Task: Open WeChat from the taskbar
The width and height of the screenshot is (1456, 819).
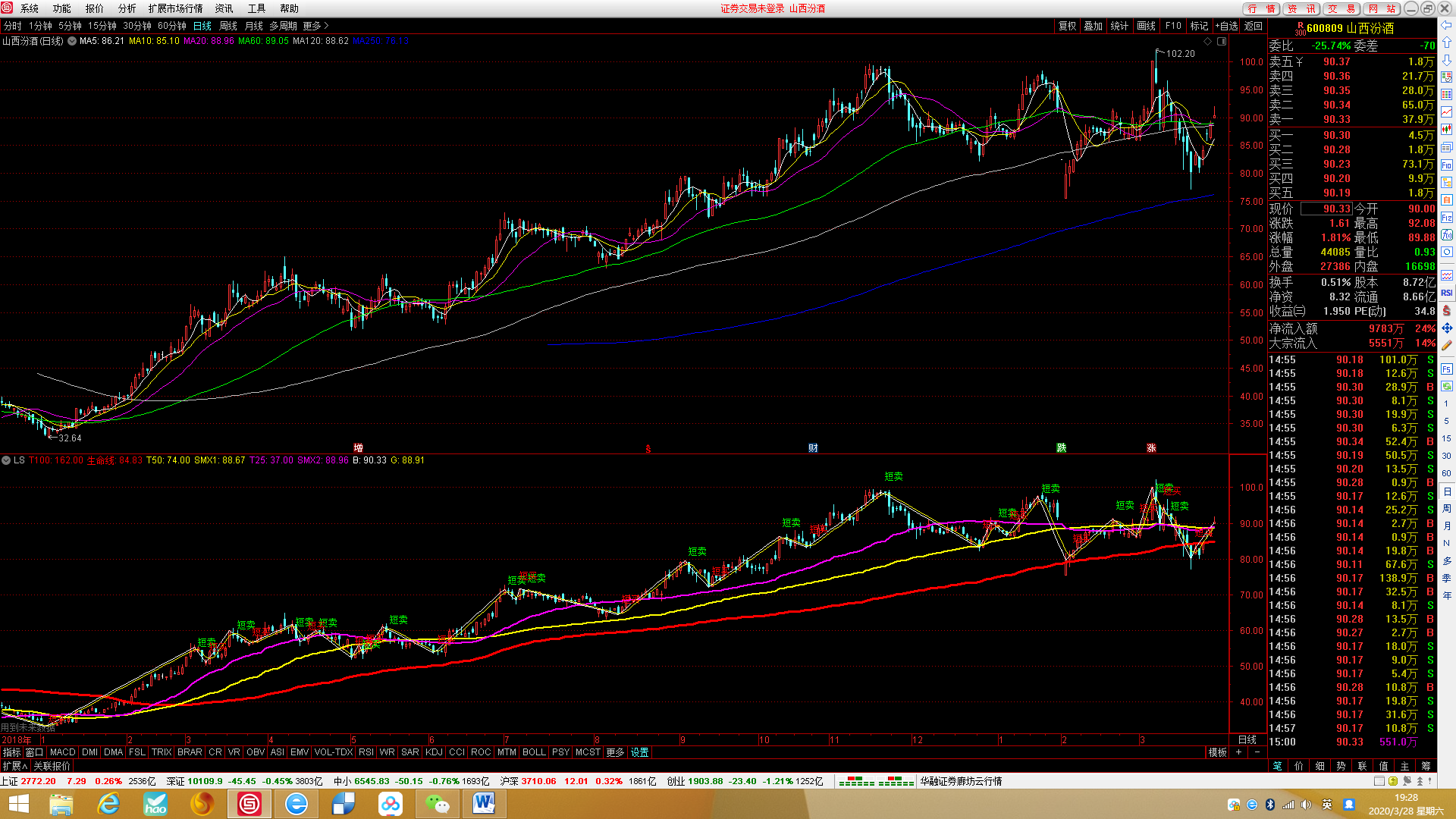Action: pos(438,804)
